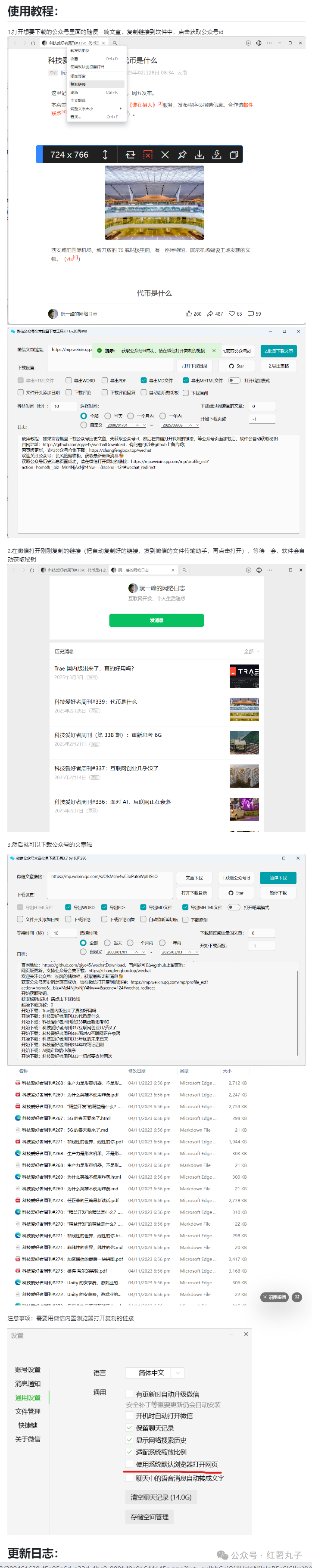Click the plain X cancel icon in the snipping toolbar
The image size is (312, 1568).
[165, 155]
